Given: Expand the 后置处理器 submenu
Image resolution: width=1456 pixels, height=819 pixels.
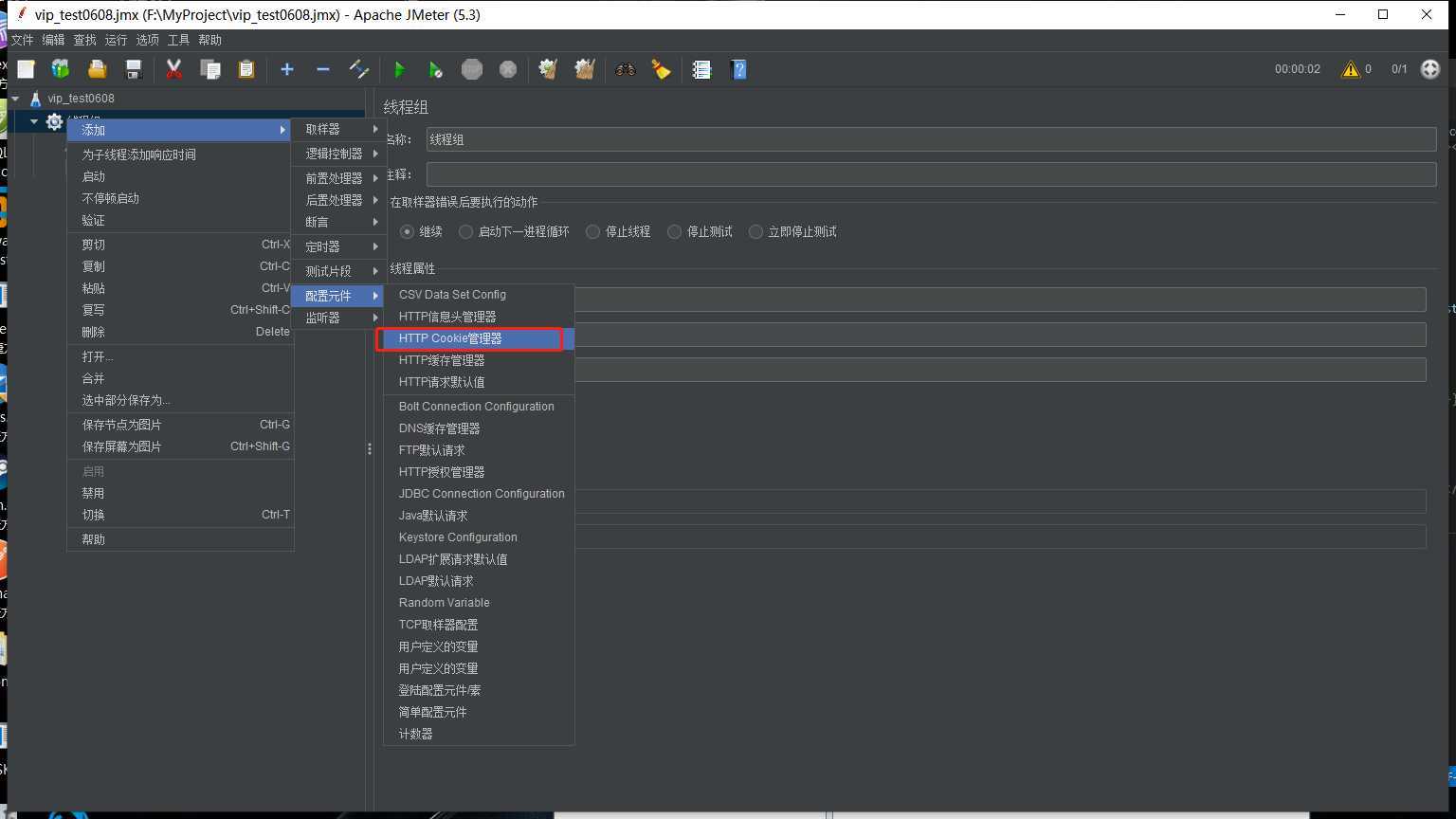Looking at the screenshot, I should [338, 200].
